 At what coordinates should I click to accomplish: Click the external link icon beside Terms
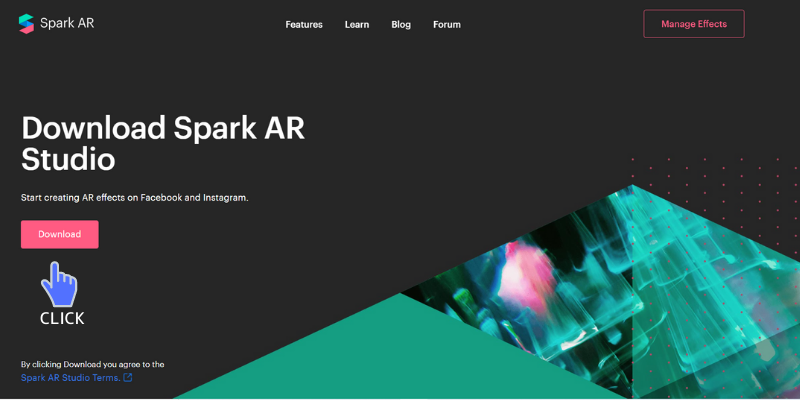point(128,378)
